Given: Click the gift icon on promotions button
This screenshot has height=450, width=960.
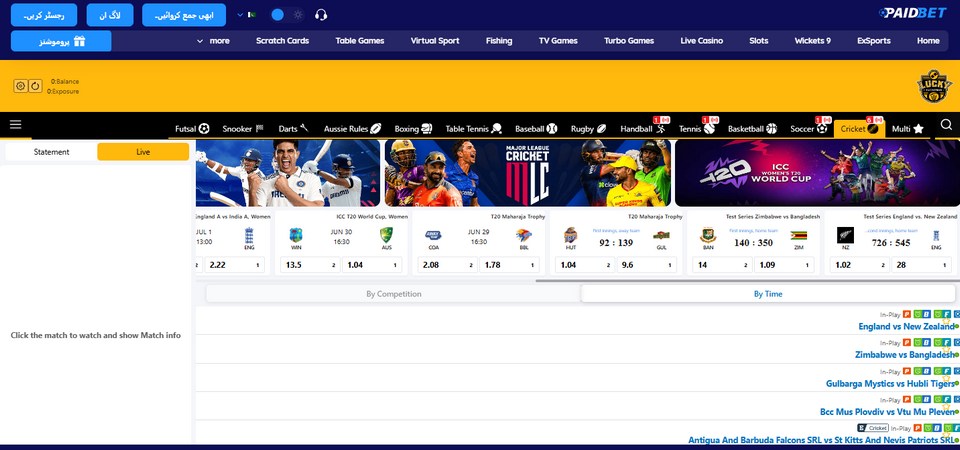Looking at the screenshot, I should coord(79,41).
